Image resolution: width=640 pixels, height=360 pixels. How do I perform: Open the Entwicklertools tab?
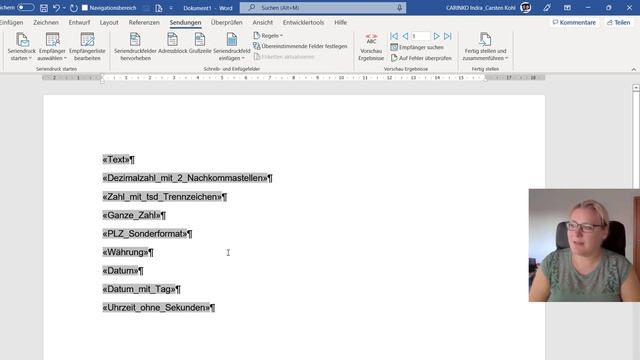tap(303, 22)
